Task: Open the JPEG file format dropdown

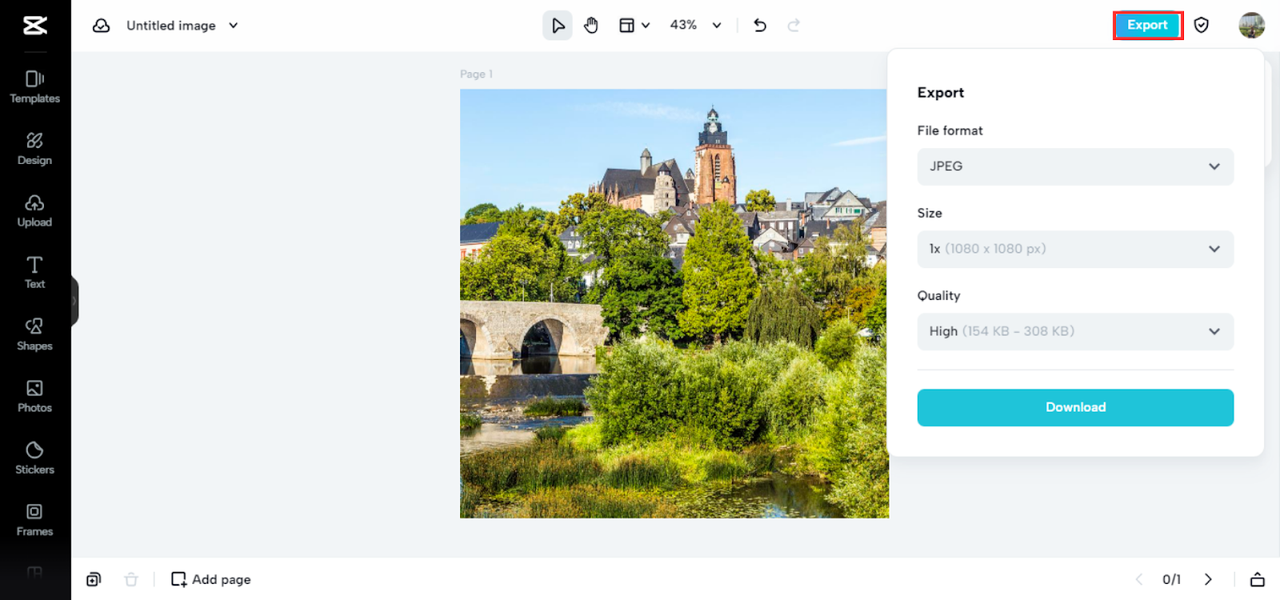Action: [x=1075, y=166]
